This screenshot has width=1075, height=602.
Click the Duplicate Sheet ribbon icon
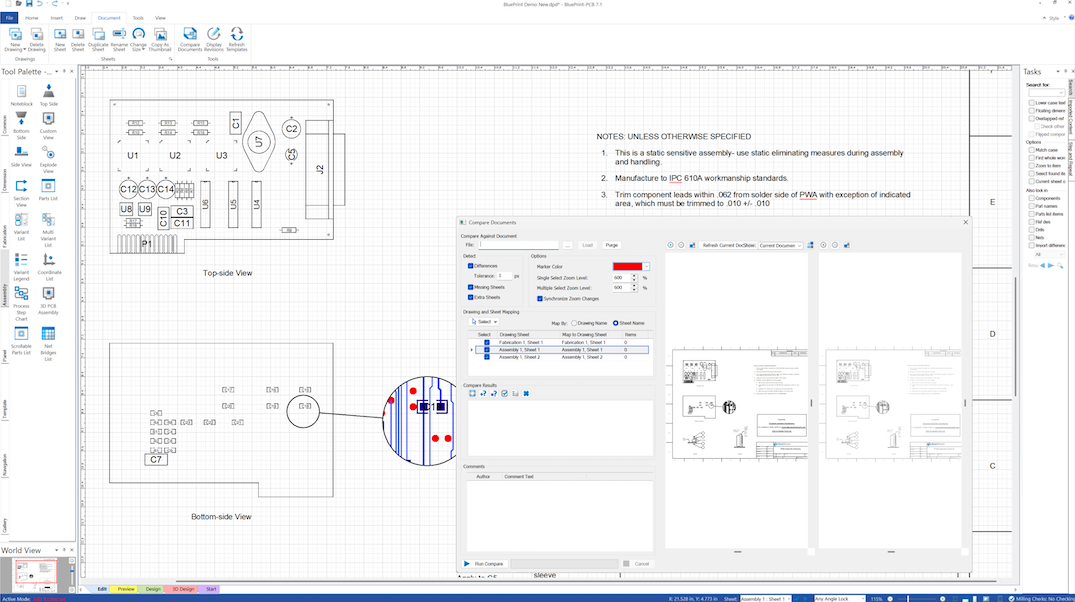[98, 40]
